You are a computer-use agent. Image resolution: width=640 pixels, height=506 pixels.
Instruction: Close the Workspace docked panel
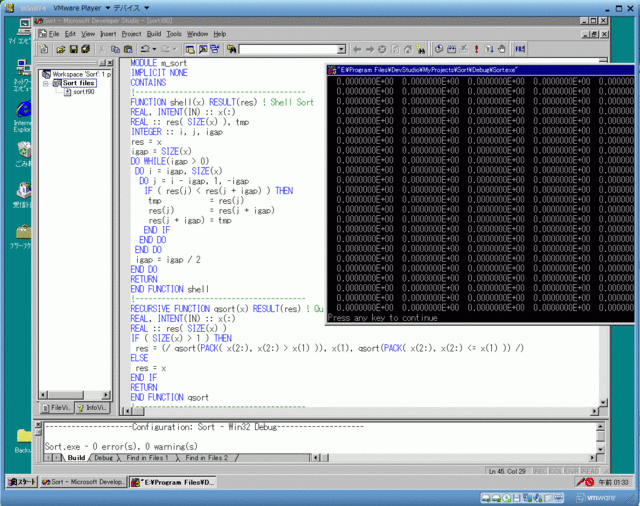tap(110, 63)
